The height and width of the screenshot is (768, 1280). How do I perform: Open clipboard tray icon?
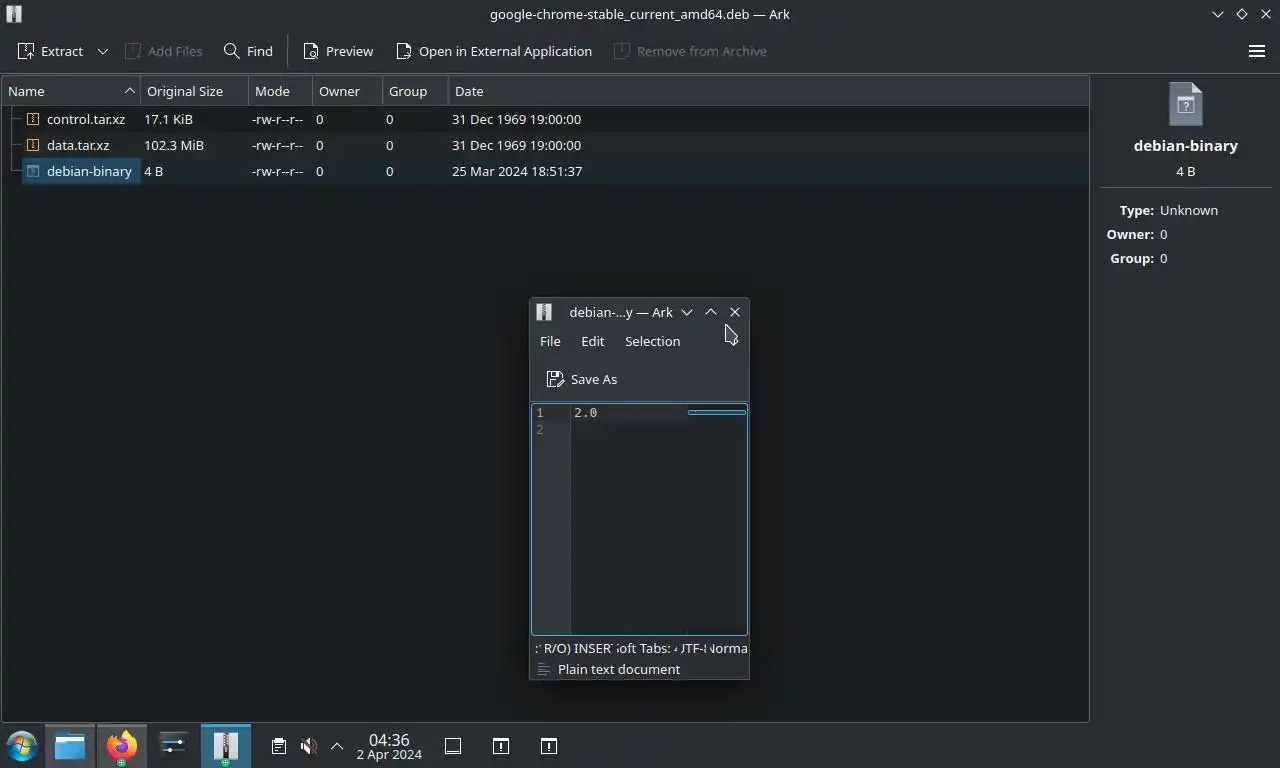tap(279, 746)
